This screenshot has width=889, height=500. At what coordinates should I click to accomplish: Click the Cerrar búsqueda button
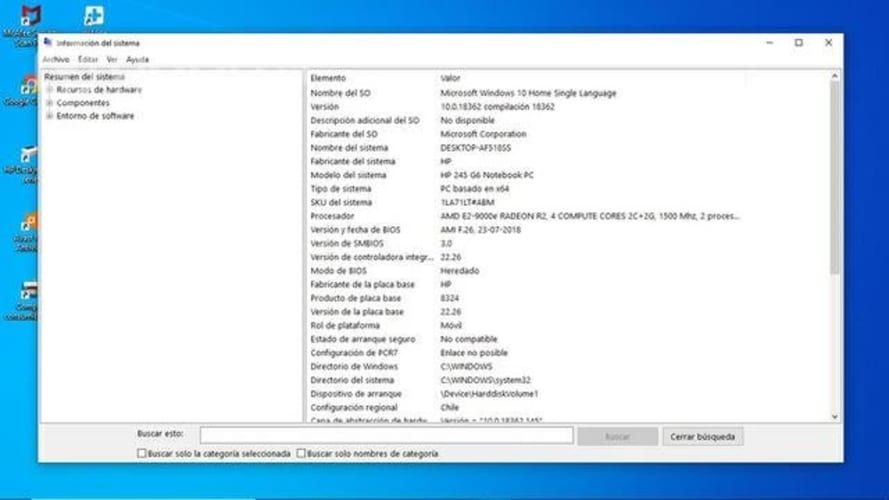click(702, 437)
